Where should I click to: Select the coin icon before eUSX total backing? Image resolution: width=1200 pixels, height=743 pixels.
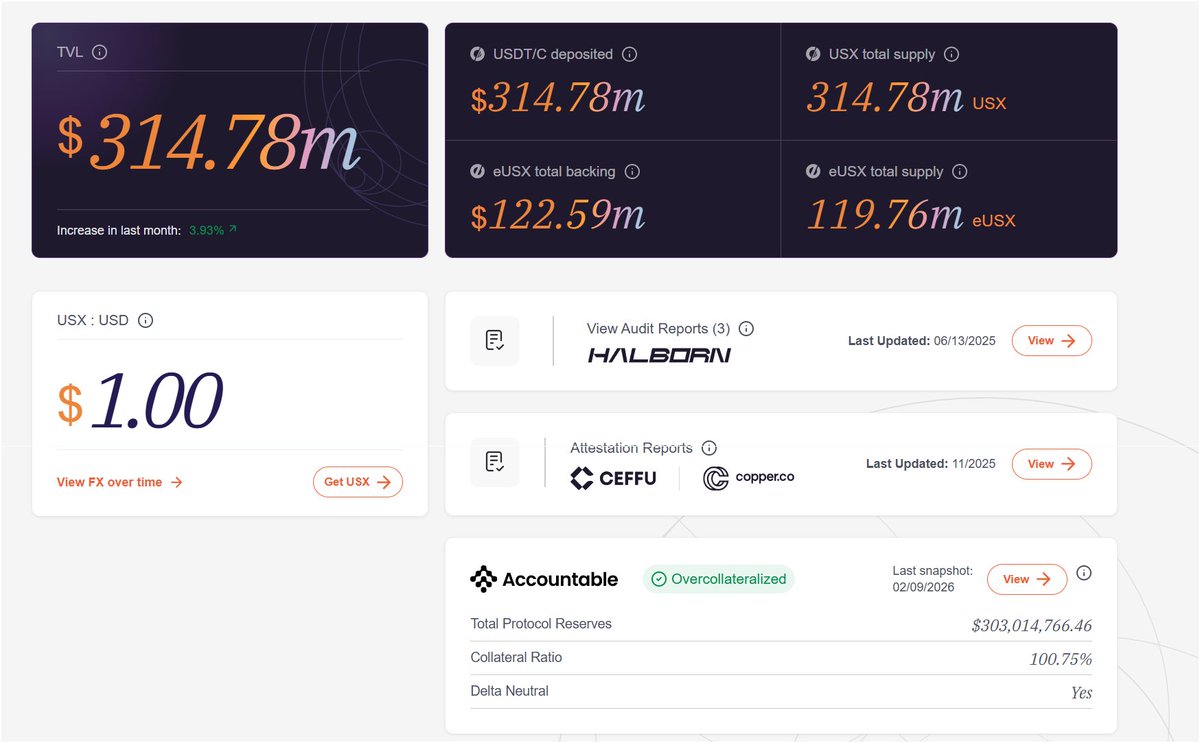pos(478,171)
